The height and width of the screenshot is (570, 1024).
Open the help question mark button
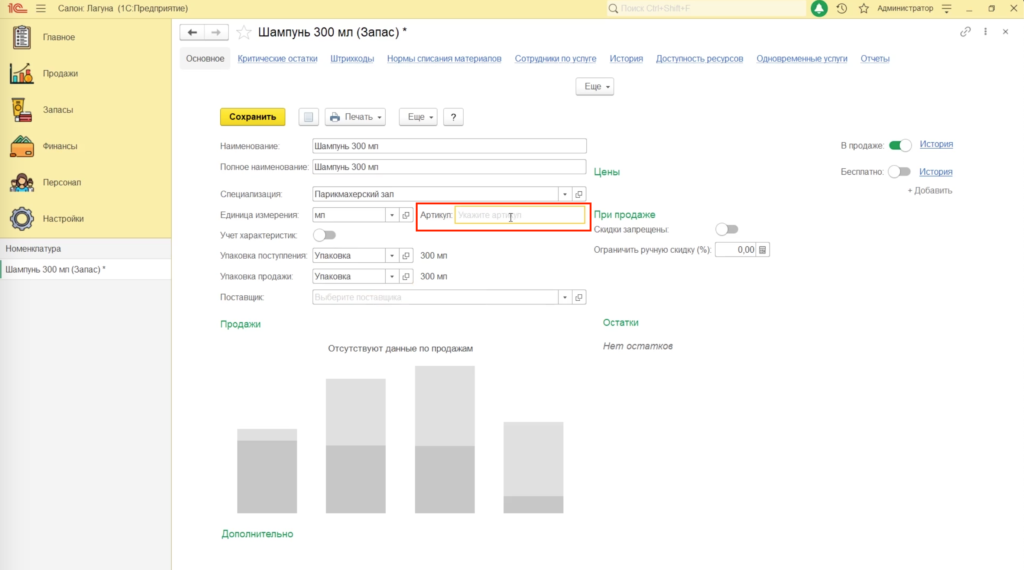(x=453, y=117)
